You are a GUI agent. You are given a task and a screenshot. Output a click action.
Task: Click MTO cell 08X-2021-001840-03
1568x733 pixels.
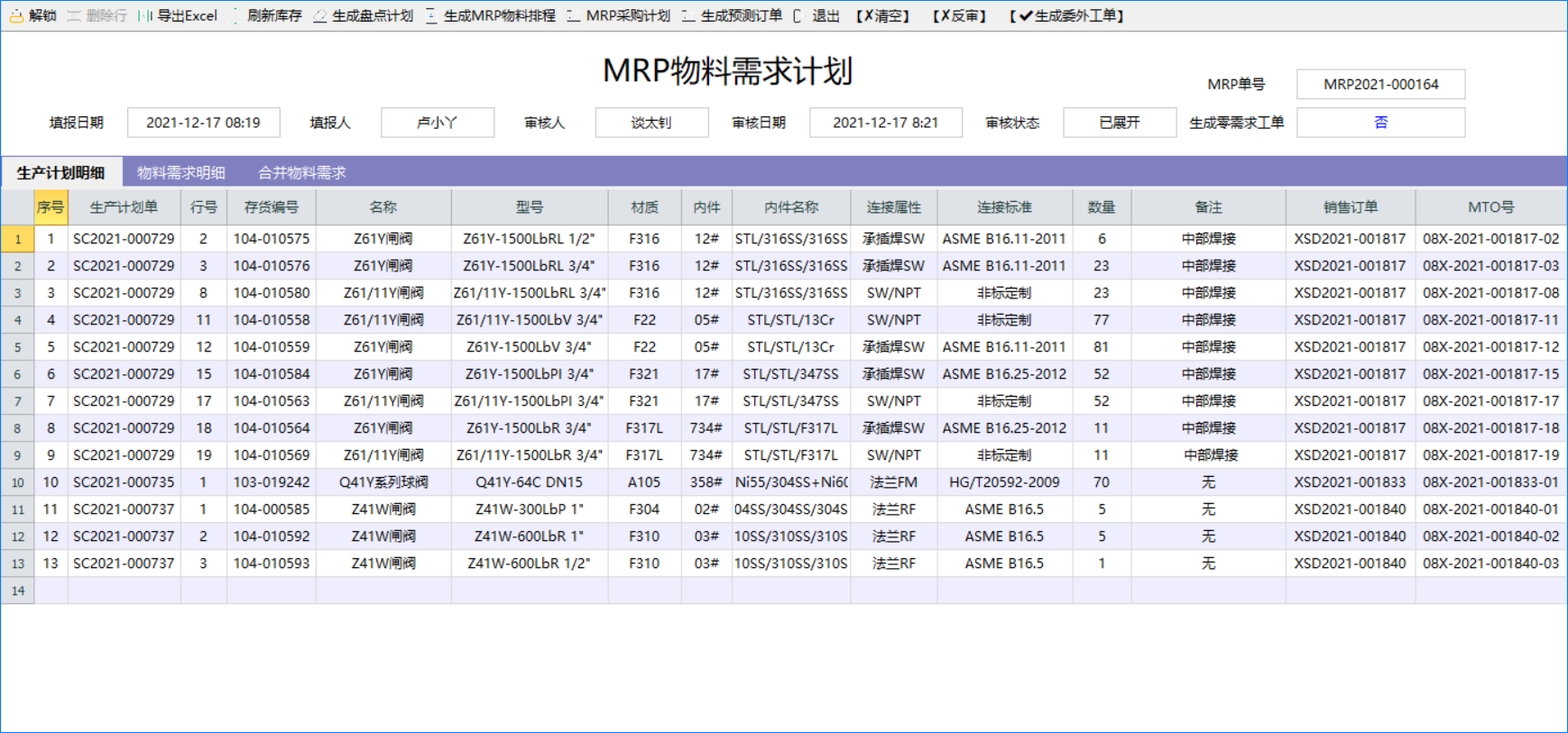point(1491,563)
